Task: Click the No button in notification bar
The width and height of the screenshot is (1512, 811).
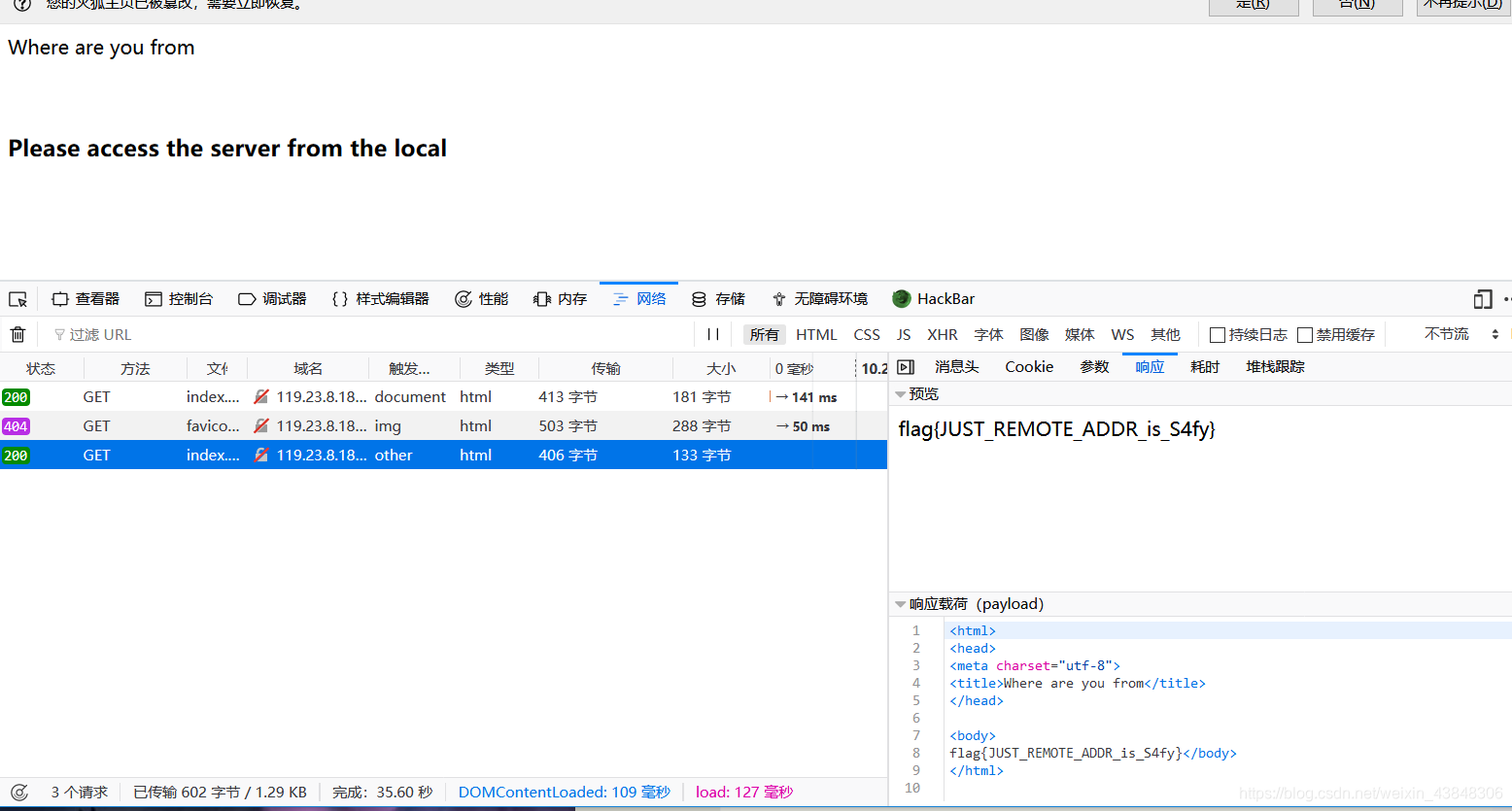Action: (x=1357, y=6)
